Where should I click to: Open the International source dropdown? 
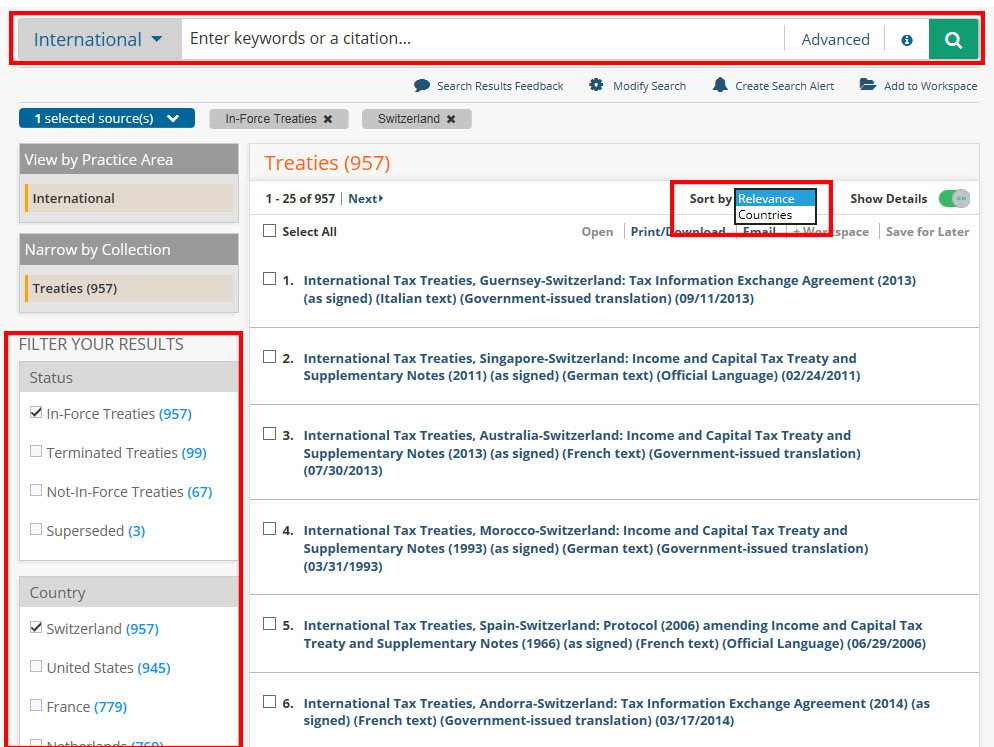(98, 40)
